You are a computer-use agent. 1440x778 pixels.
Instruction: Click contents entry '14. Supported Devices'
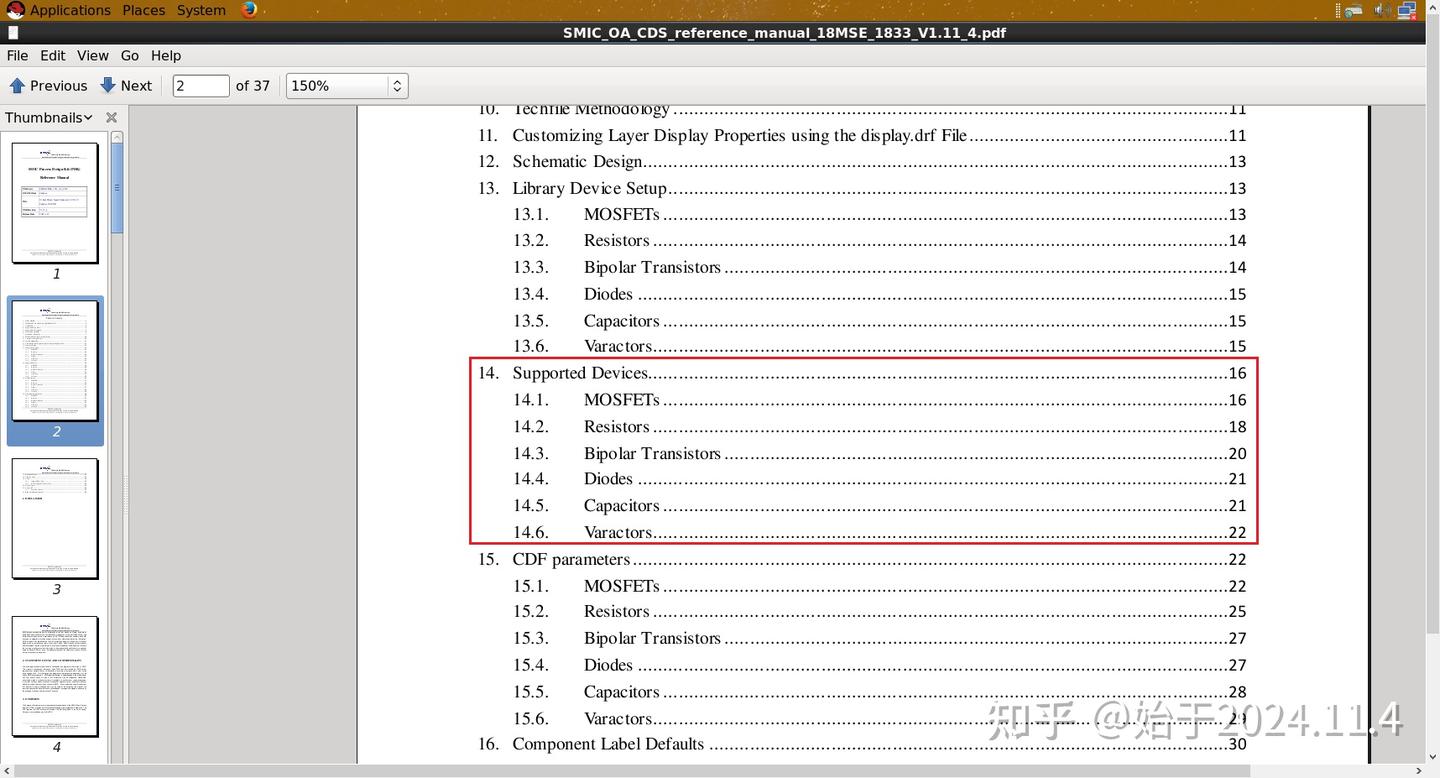(862, 373)
